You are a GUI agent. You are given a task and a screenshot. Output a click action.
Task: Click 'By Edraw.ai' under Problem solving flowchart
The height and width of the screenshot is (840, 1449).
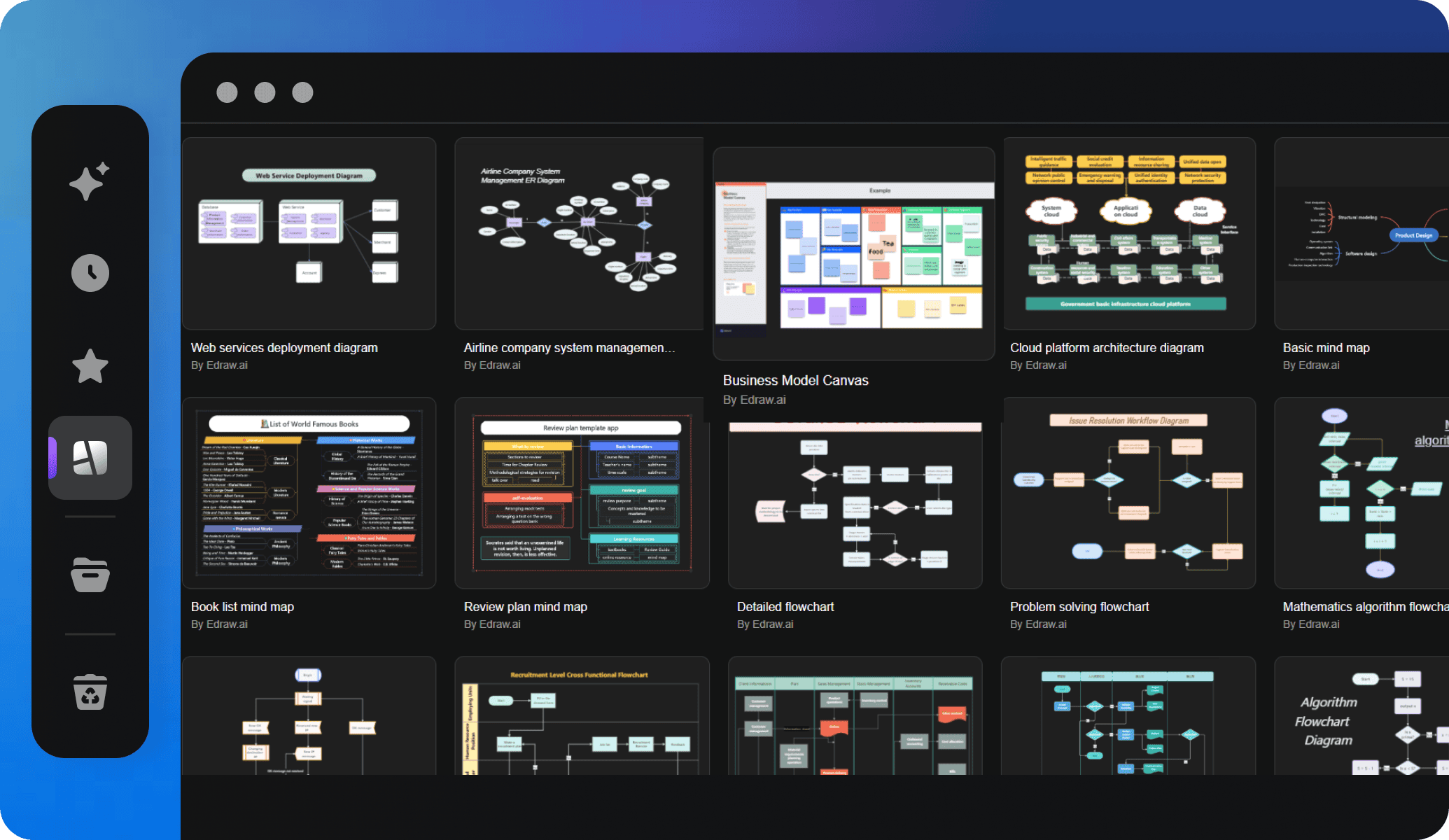1038,624
